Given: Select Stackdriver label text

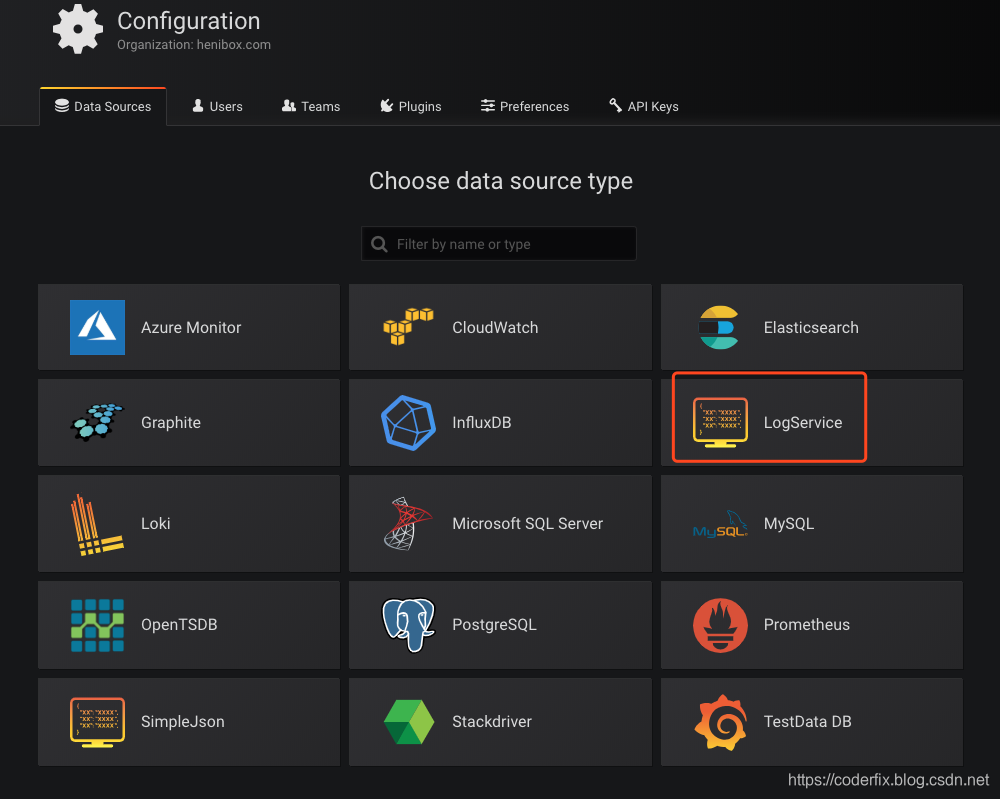Looking at the screenshot, I should [492, 721].
